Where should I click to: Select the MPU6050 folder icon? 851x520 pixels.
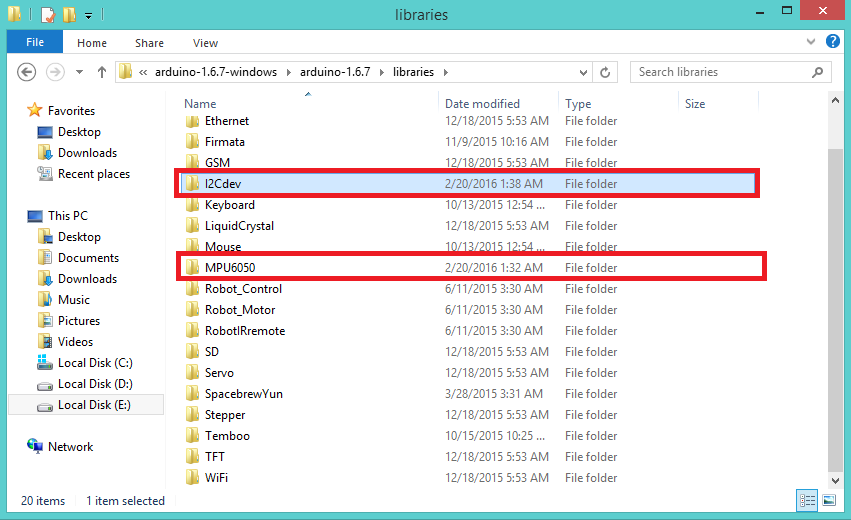click(192, 268)
